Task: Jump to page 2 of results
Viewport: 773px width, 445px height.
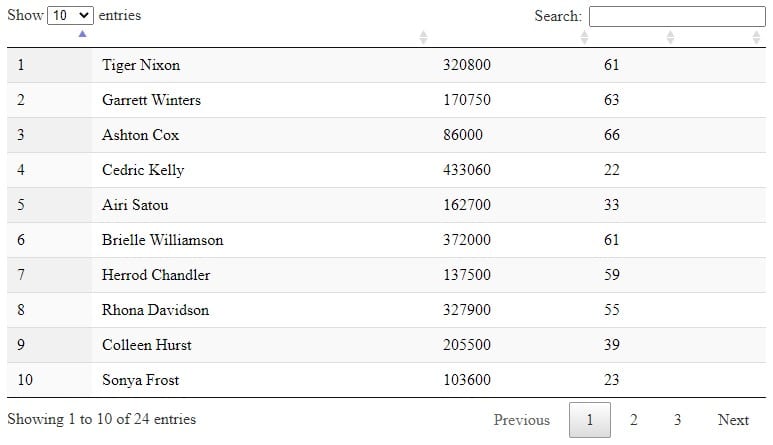Action: [633, 420]
